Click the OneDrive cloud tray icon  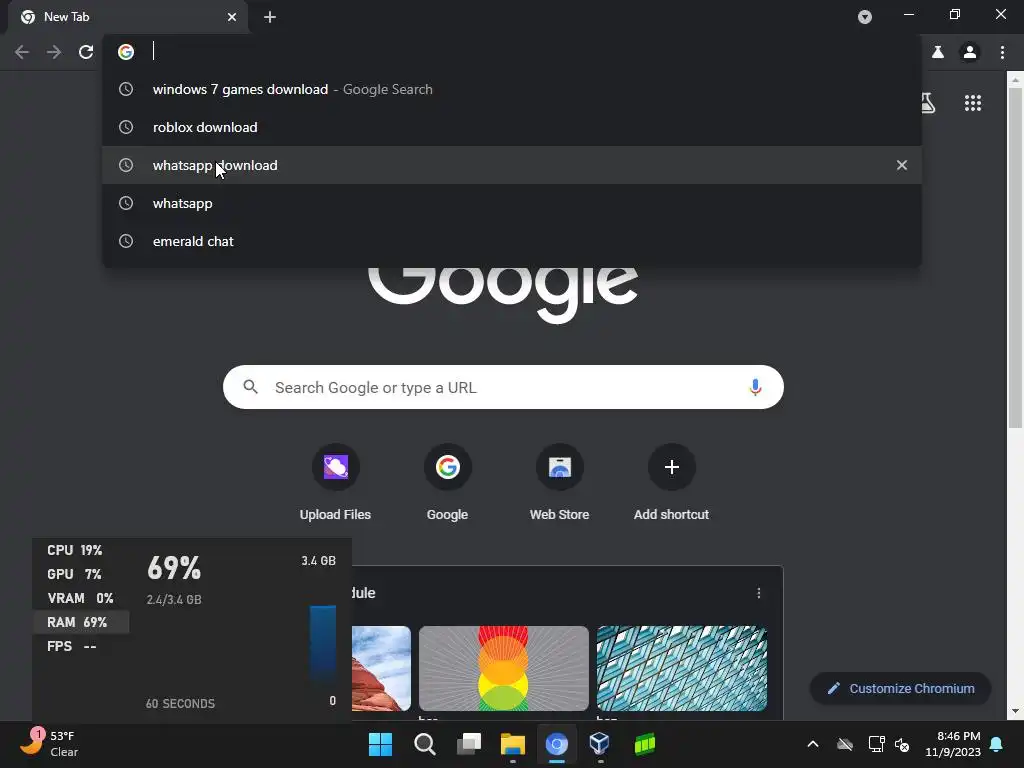(x=845, y=744)
